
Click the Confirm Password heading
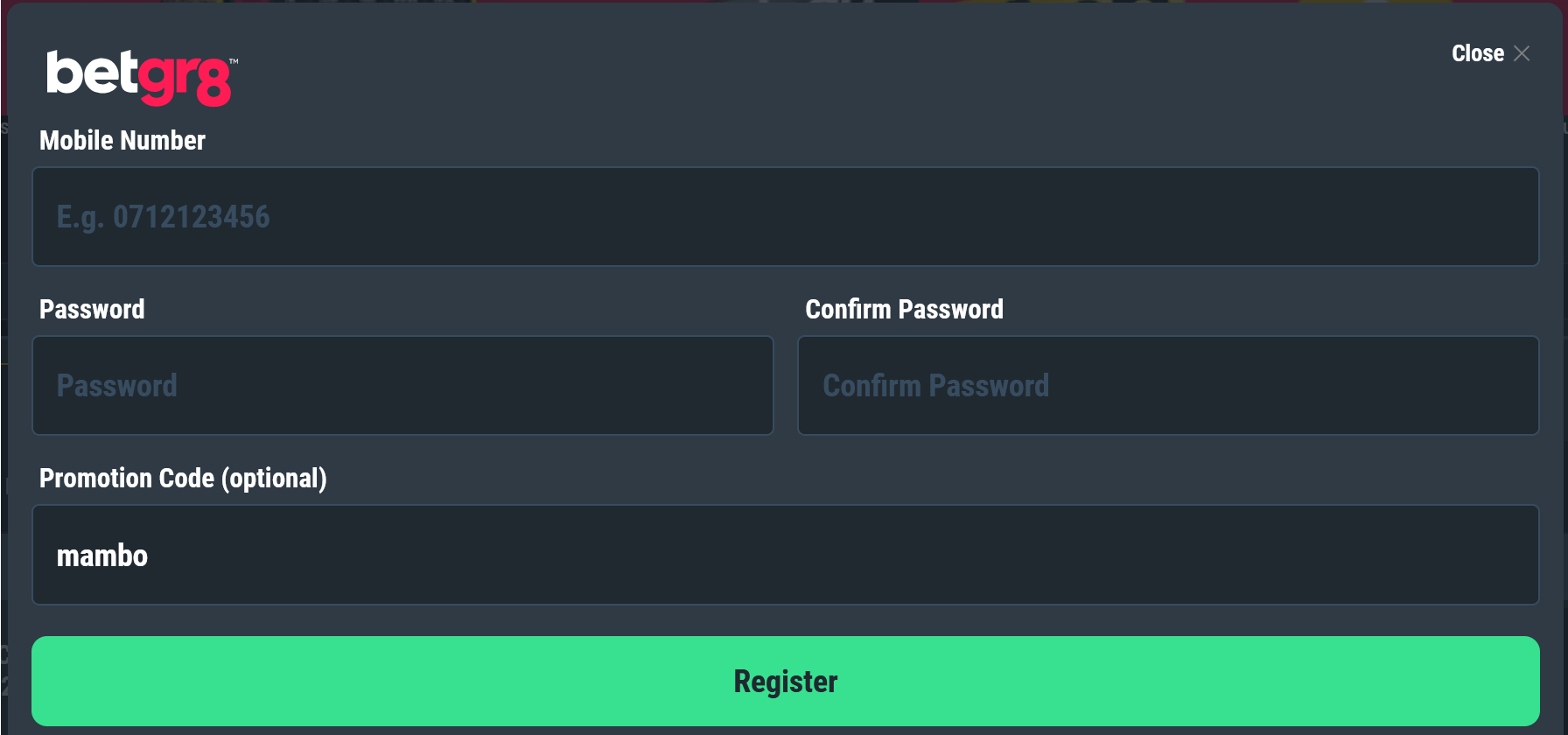(x=904, y=309)
